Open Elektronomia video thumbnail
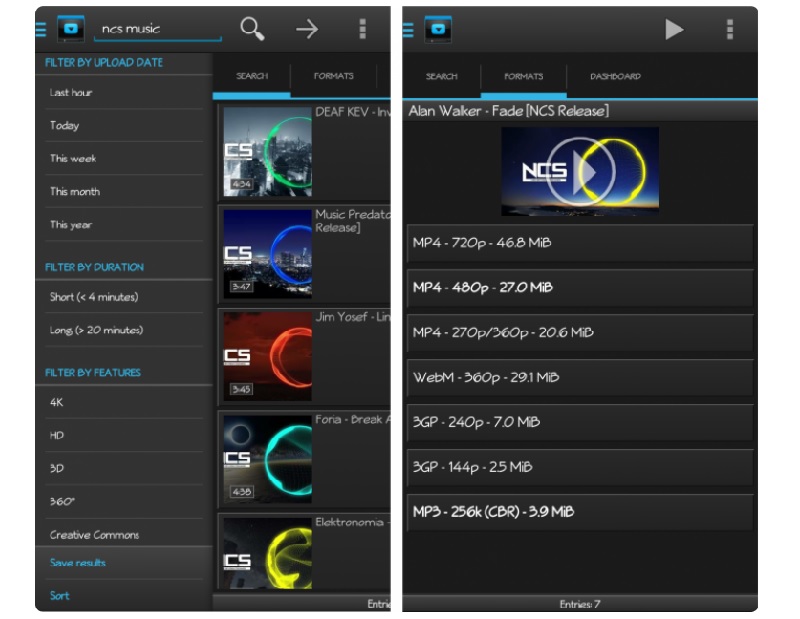The height and width of the screenshot is (619, 800). [x=267, y=553]
